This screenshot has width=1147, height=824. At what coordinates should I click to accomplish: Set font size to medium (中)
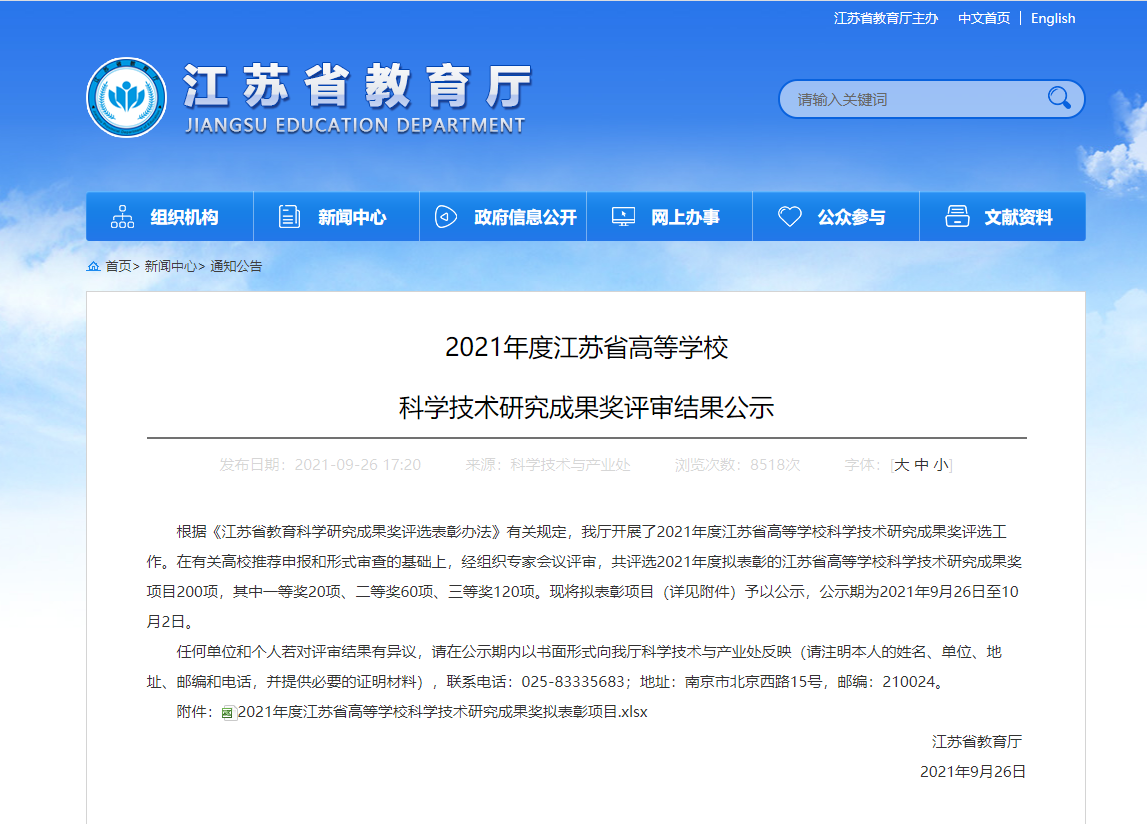coord(921,465)
